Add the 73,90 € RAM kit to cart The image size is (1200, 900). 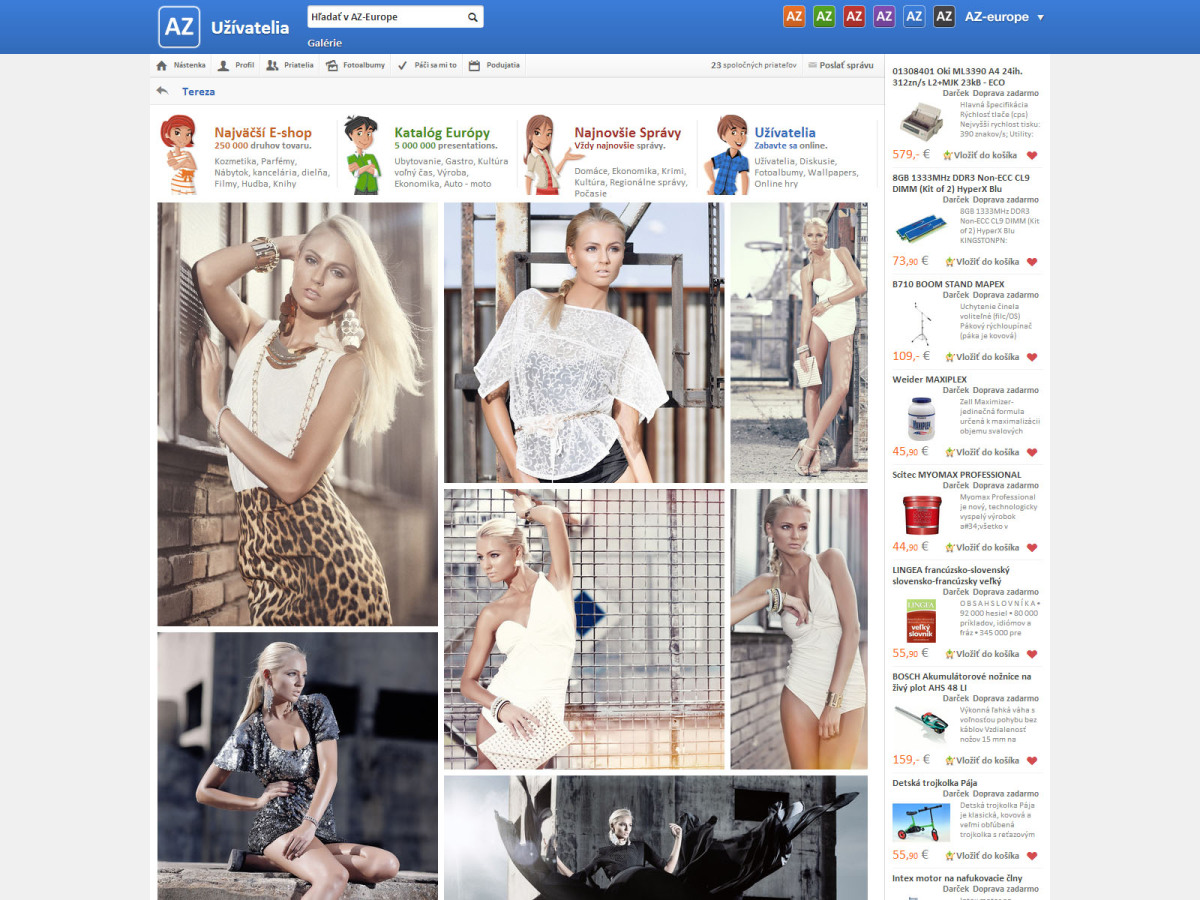pyautogui.click(x=981, y=262)
